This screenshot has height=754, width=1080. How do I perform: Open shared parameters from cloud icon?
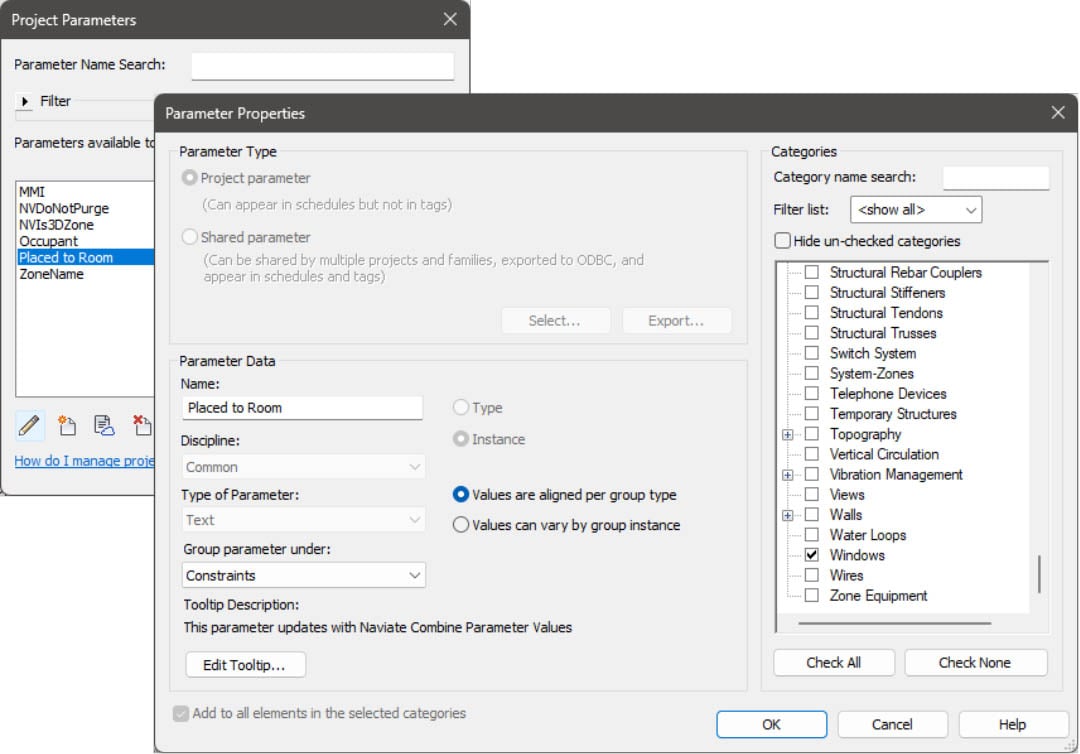pyautogui.click(x=103, y=426)
